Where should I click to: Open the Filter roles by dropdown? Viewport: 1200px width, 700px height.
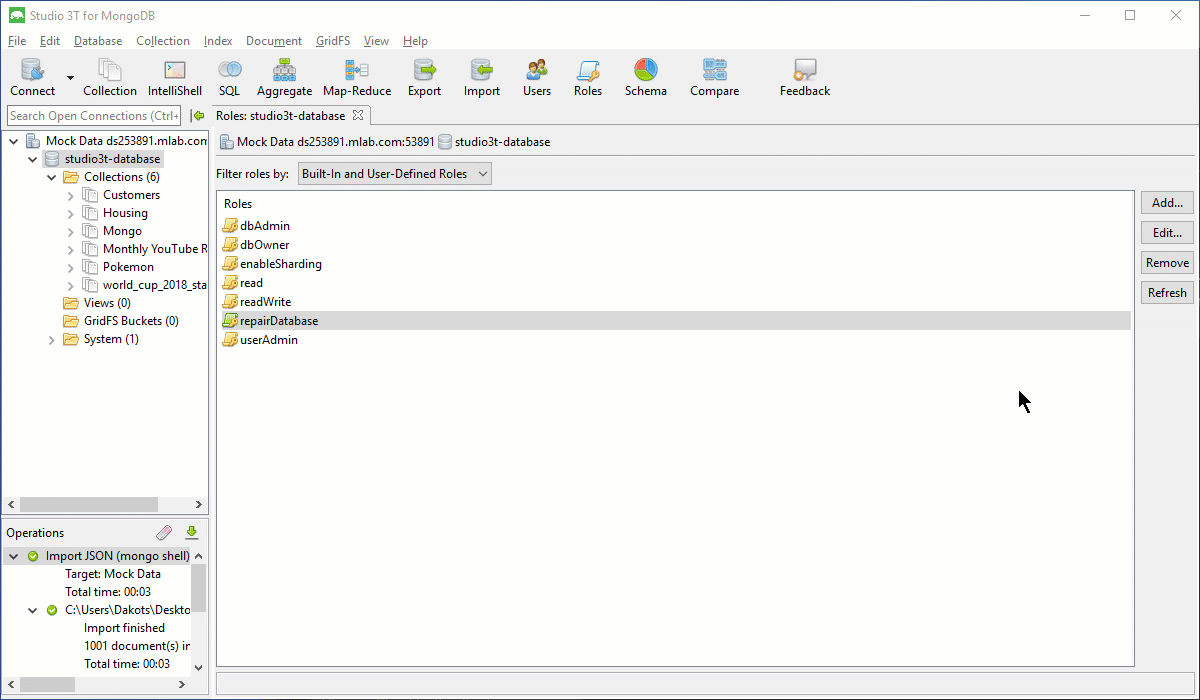[x=395, y=174]
